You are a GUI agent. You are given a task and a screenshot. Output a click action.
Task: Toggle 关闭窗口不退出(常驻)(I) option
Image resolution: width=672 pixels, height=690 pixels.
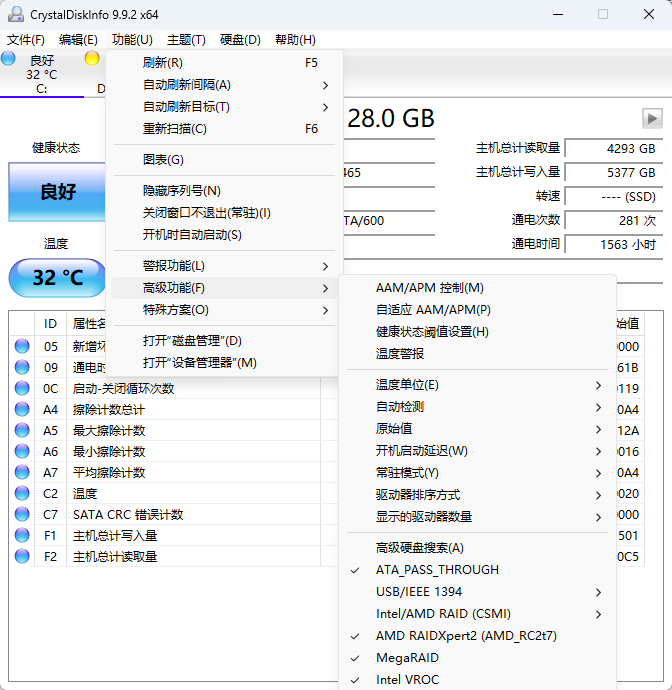224,213
